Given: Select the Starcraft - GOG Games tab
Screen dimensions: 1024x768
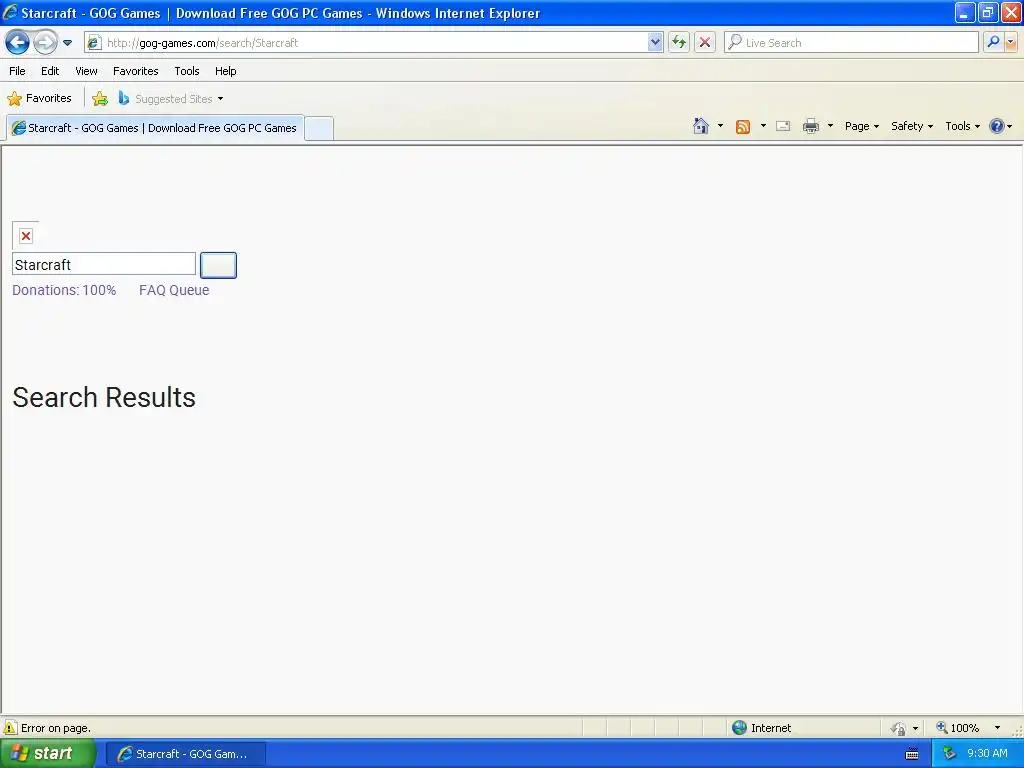Looking at the screenshot, I should pos(155,128).
